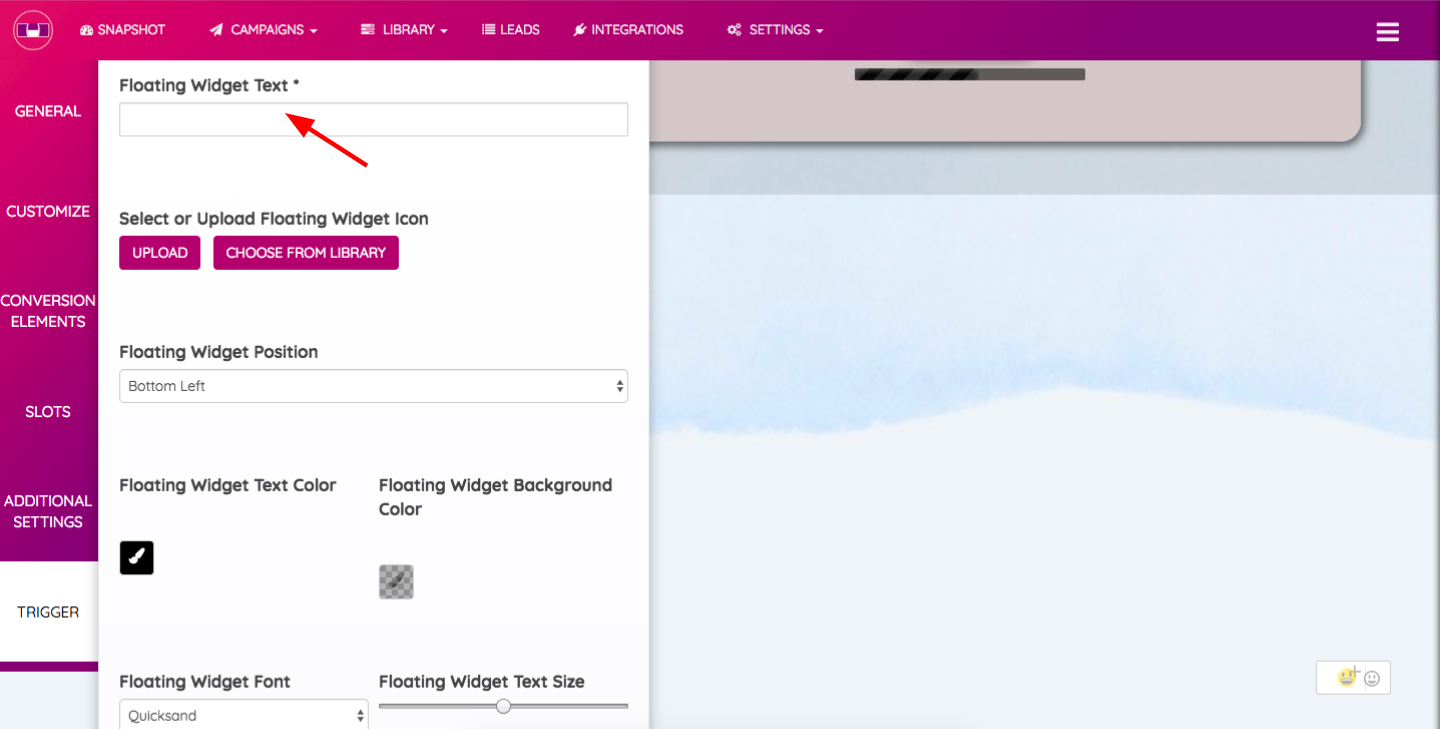Open the hamburger menu icon
Image resolution: width=1440 pixels, height=729 pixels.
[1387, 32]
